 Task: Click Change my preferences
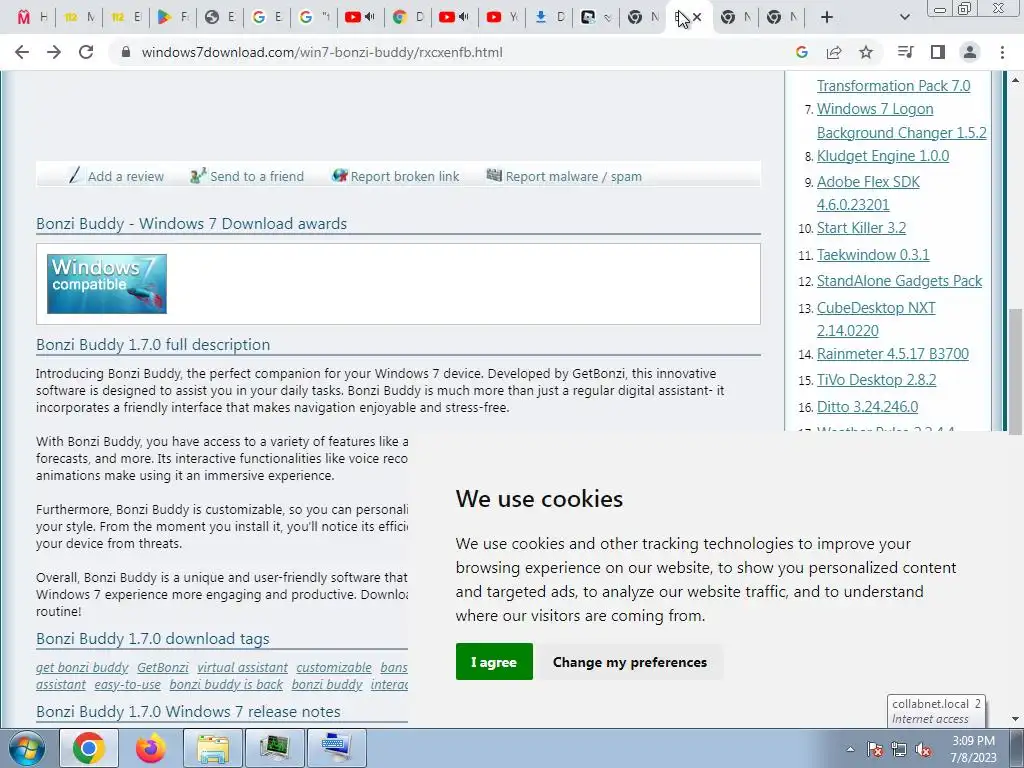[630, 662]
